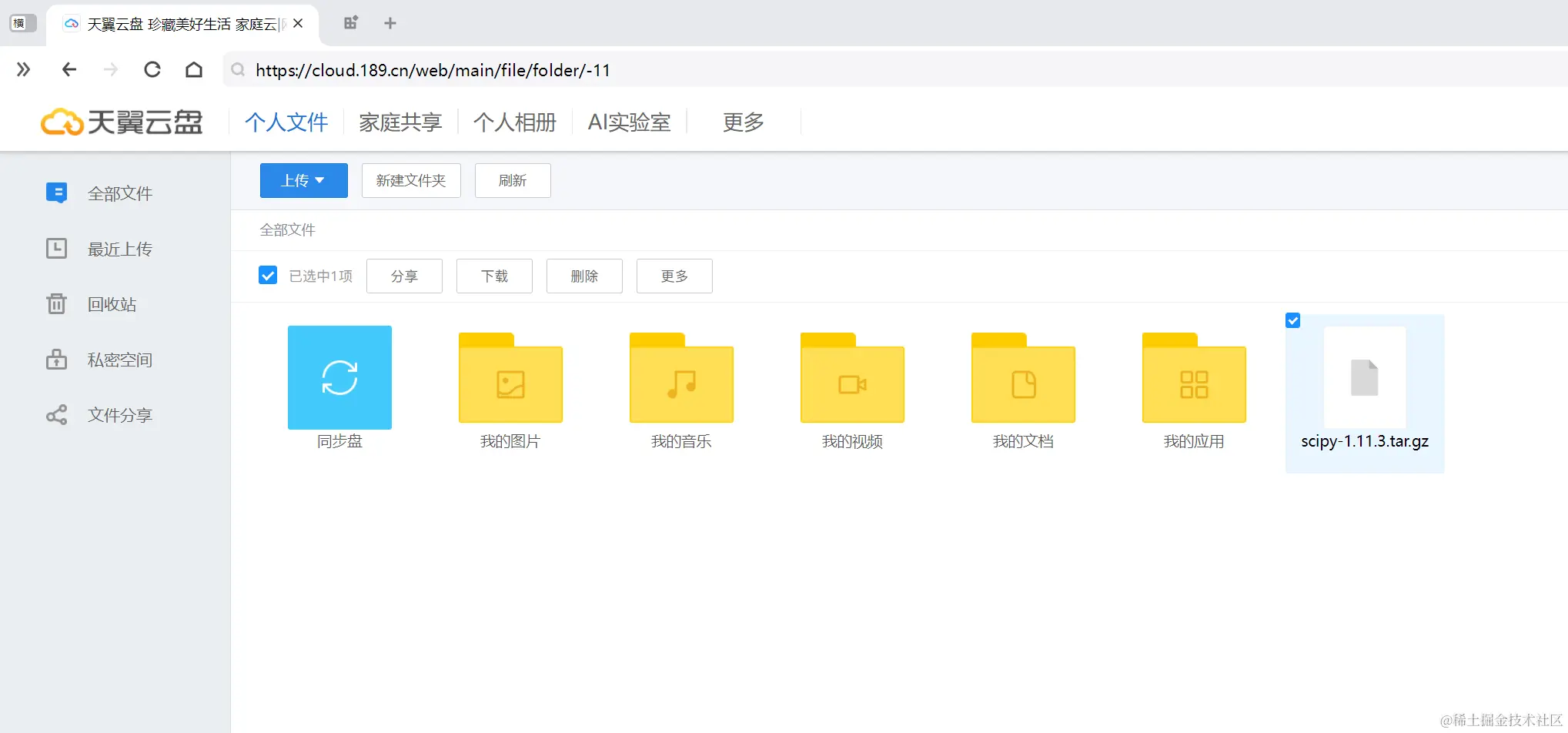Image resolution: width=1568 pixels, height=733 pixels.
Task: Click the 分享 button
Action: (x=404, y=276)
